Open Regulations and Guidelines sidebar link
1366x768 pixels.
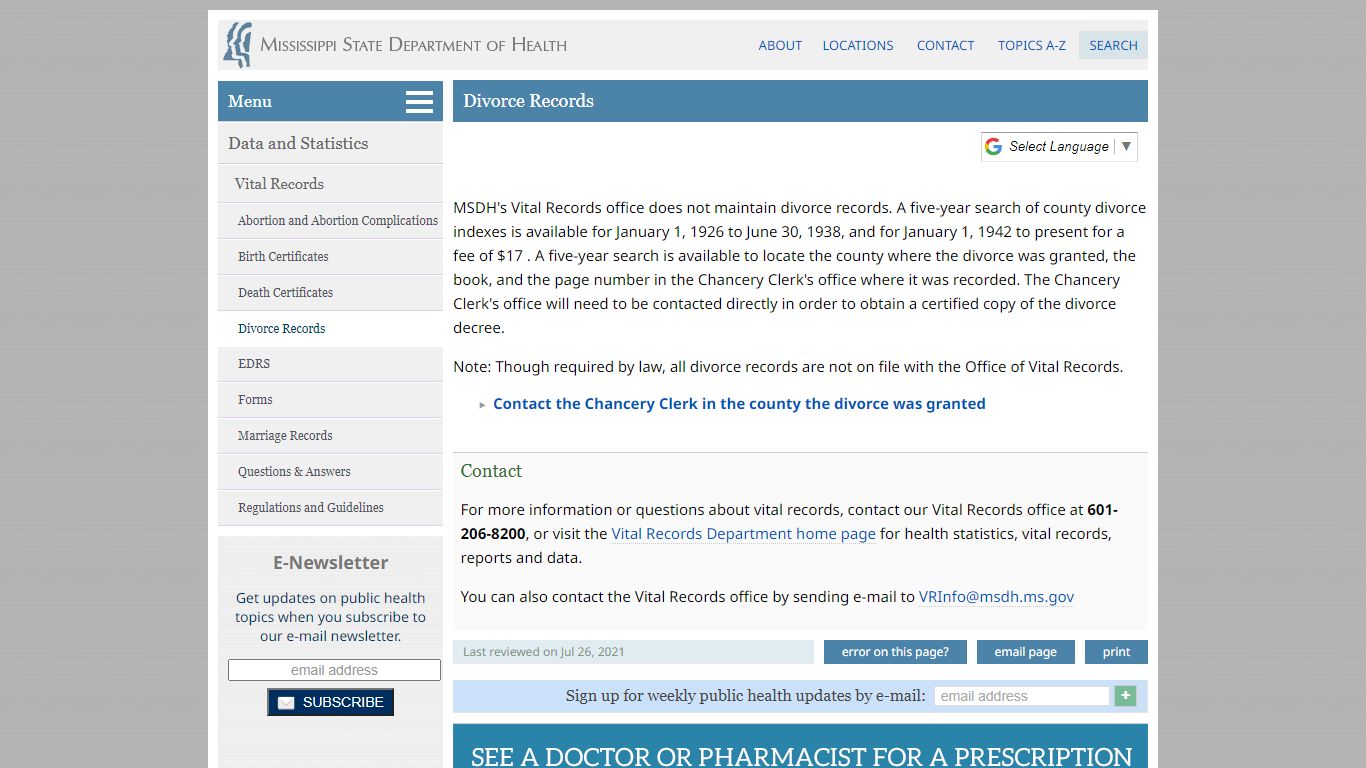[330, 508]
